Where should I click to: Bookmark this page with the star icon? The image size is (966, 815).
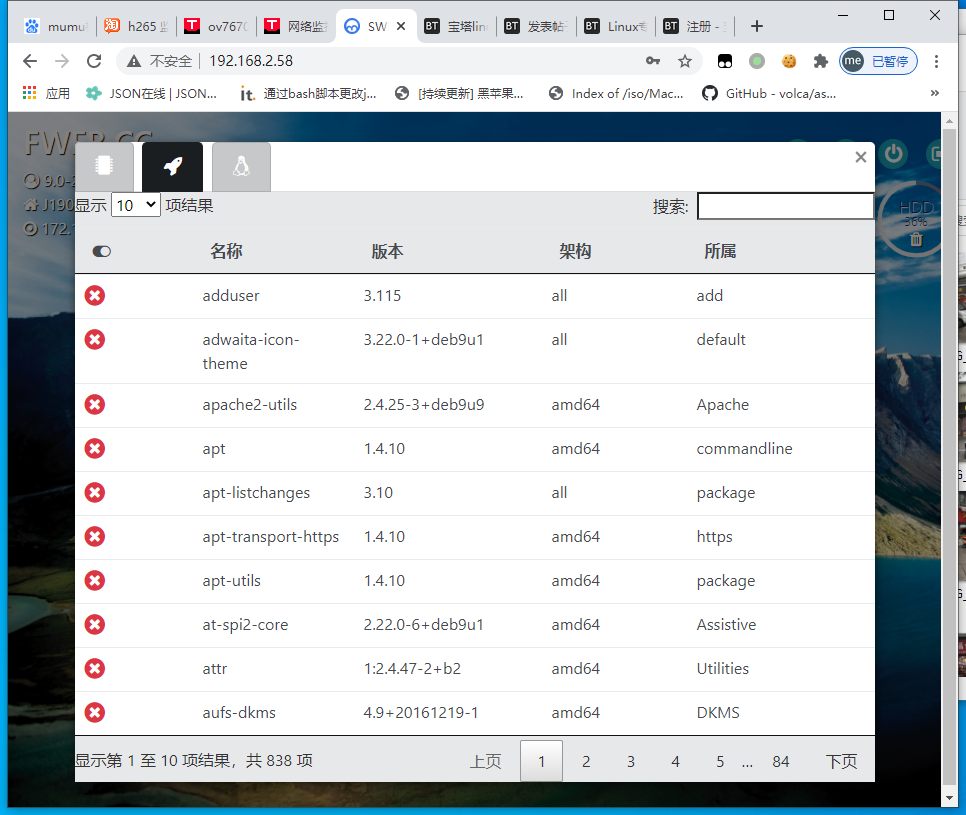coord(685,61)
